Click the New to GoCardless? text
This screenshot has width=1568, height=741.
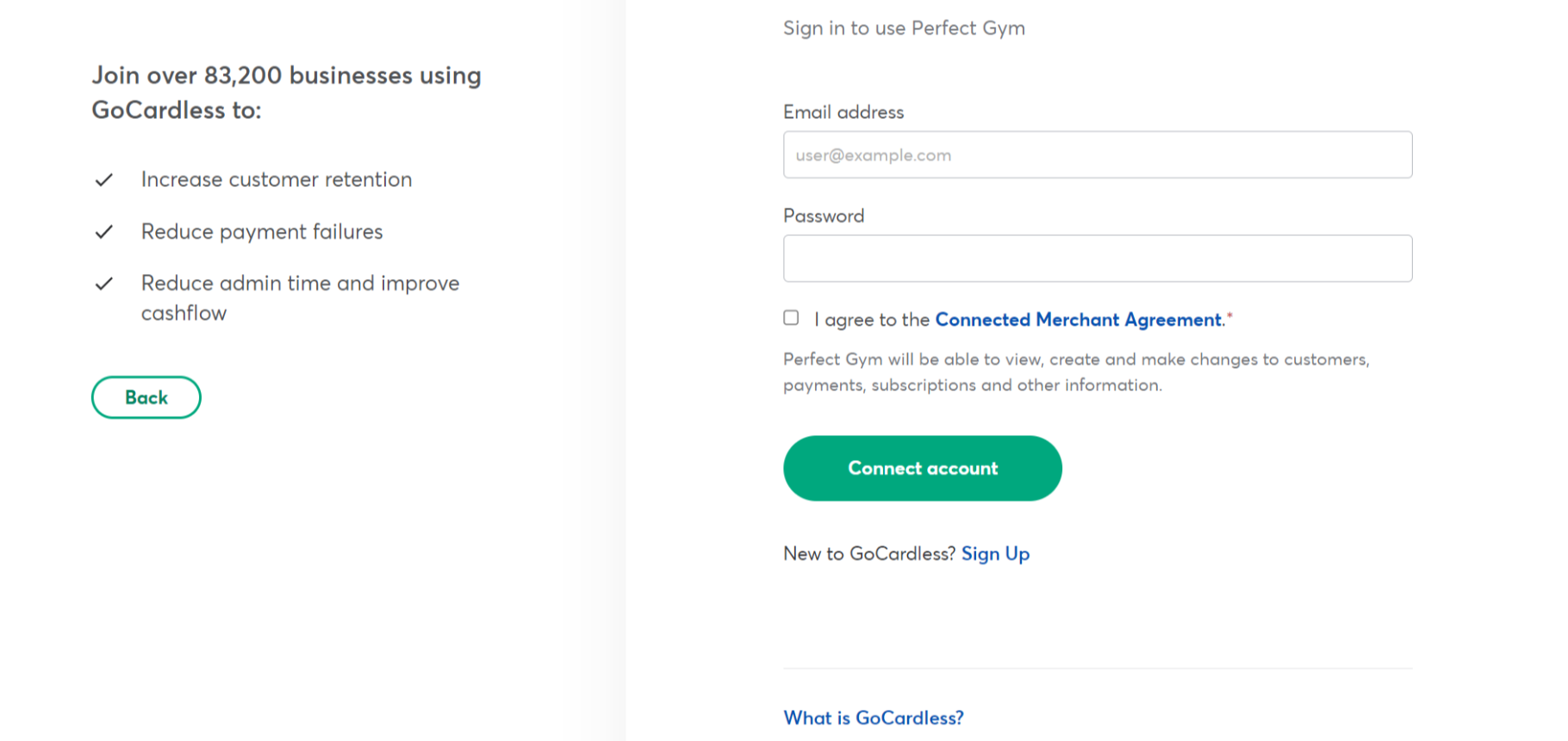point(868,554)
